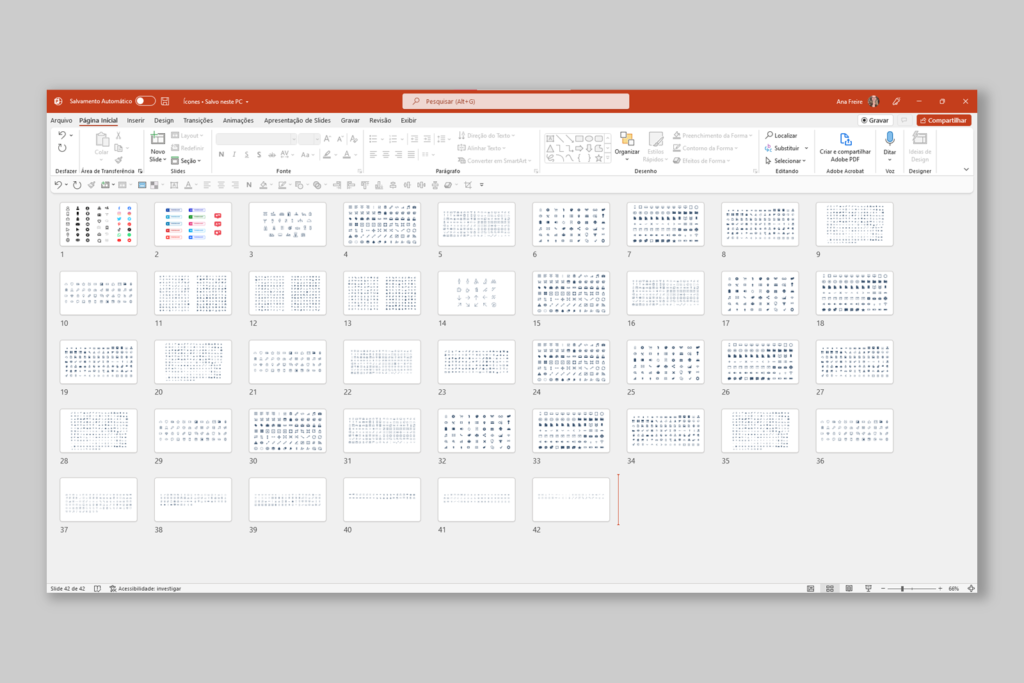Open the customize quick access toolbar arrow
Image resolution: width=1024 pixels, height=683 pixels.
tap(482, 185)
